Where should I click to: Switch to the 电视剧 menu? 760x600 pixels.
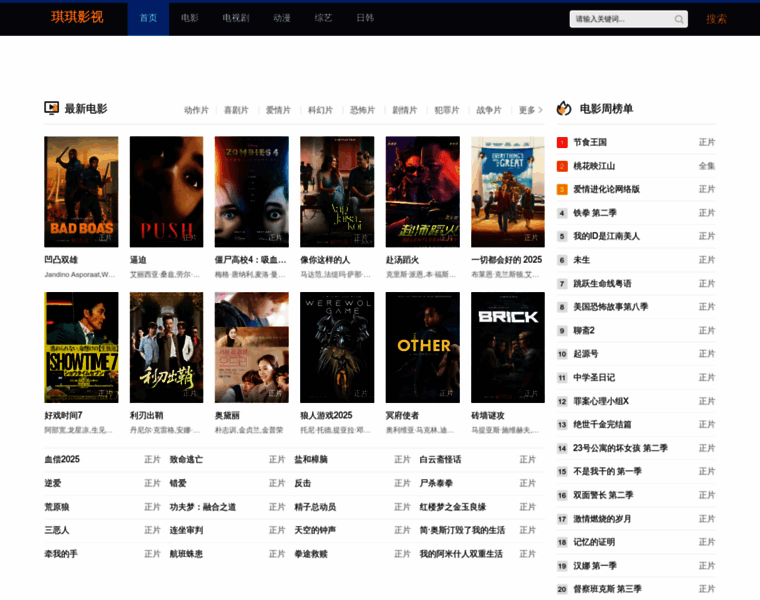pyautogui.click(x=236, y=18)
